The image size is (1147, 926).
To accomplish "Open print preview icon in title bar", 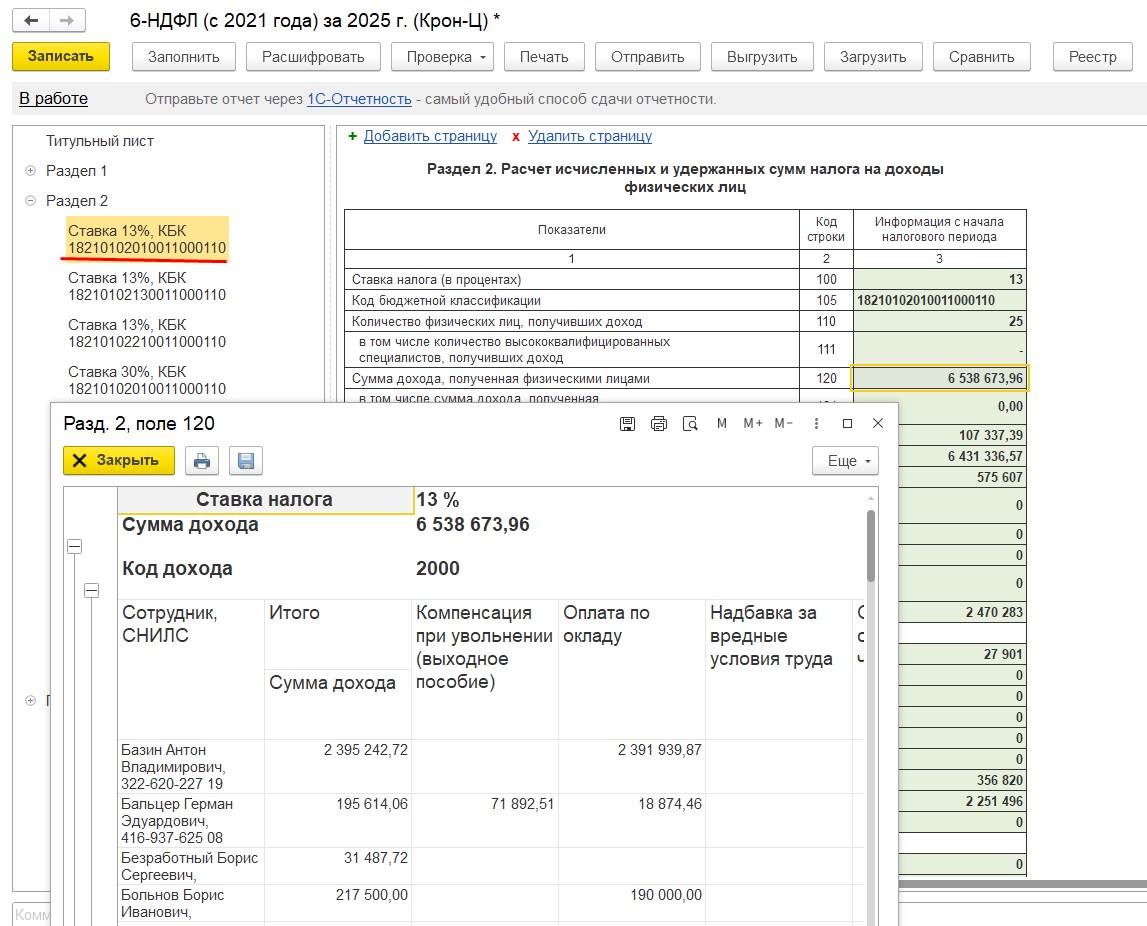I will [690, 424].
